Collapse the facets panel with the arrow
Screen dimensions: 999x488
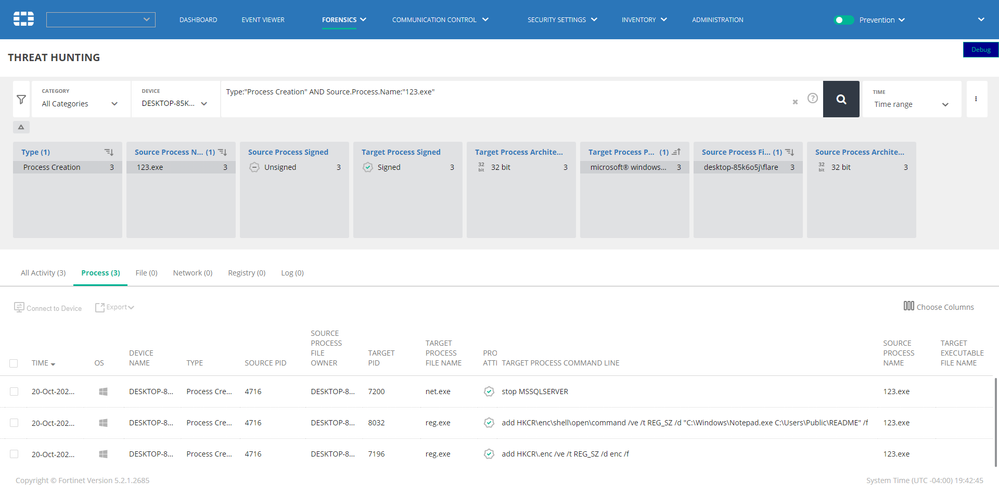pyautogui.click(x=22, y=128)
